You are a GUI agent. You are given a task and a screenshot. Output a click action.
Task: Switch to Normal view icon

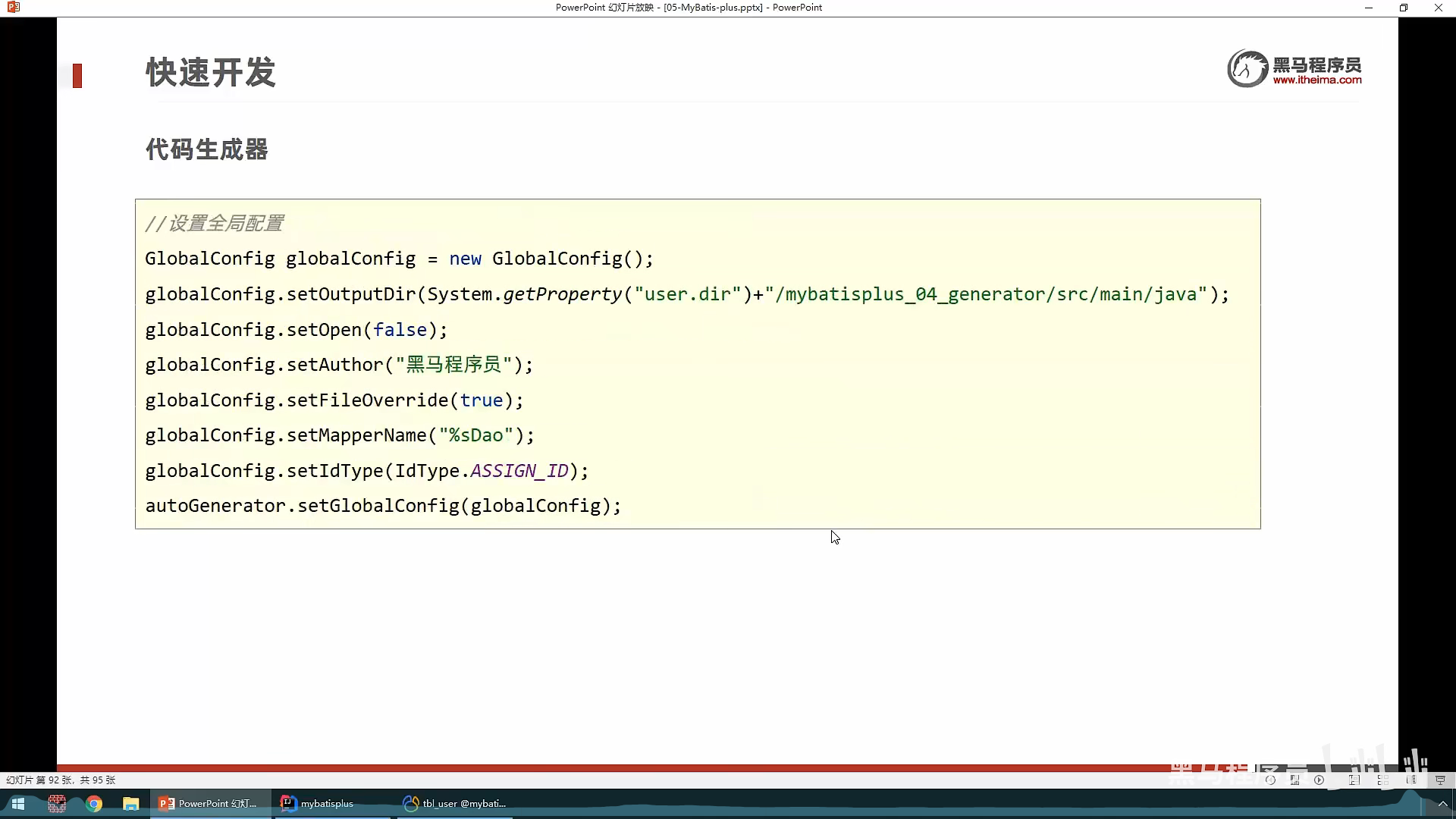(1354, 780)
